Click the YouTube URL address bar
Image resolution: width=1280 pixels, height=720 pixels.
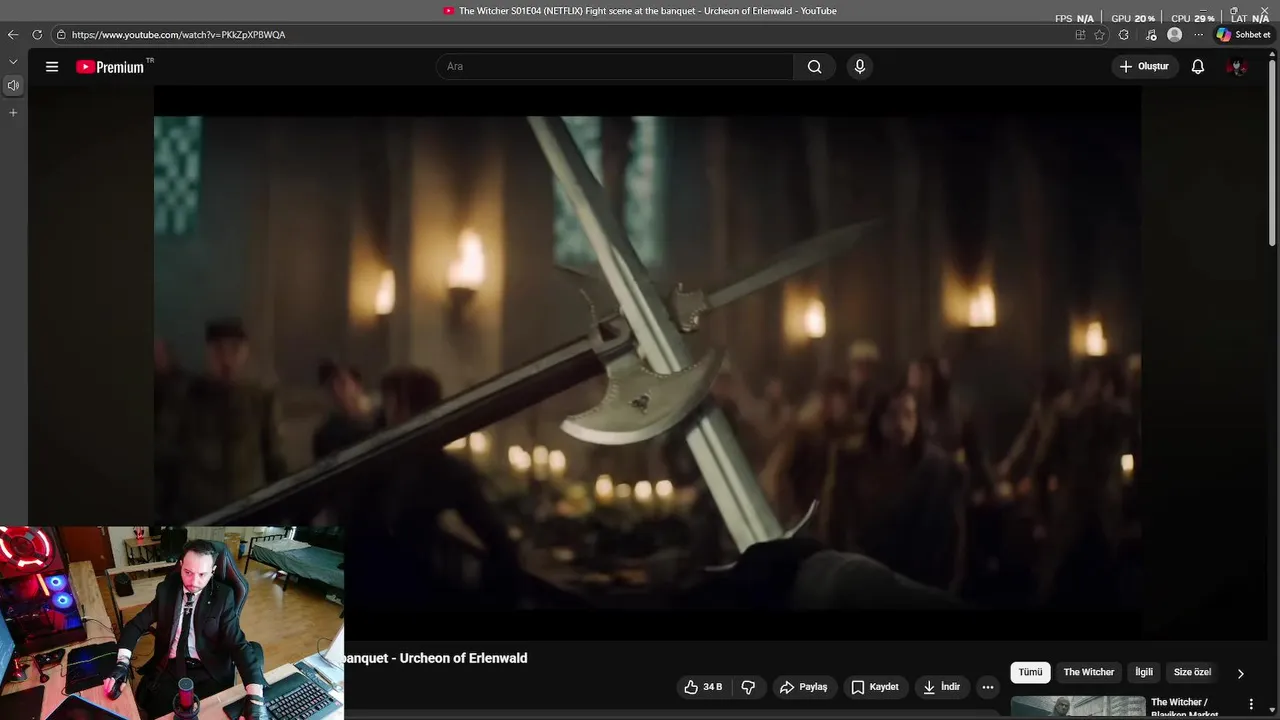tap(560, 35)
